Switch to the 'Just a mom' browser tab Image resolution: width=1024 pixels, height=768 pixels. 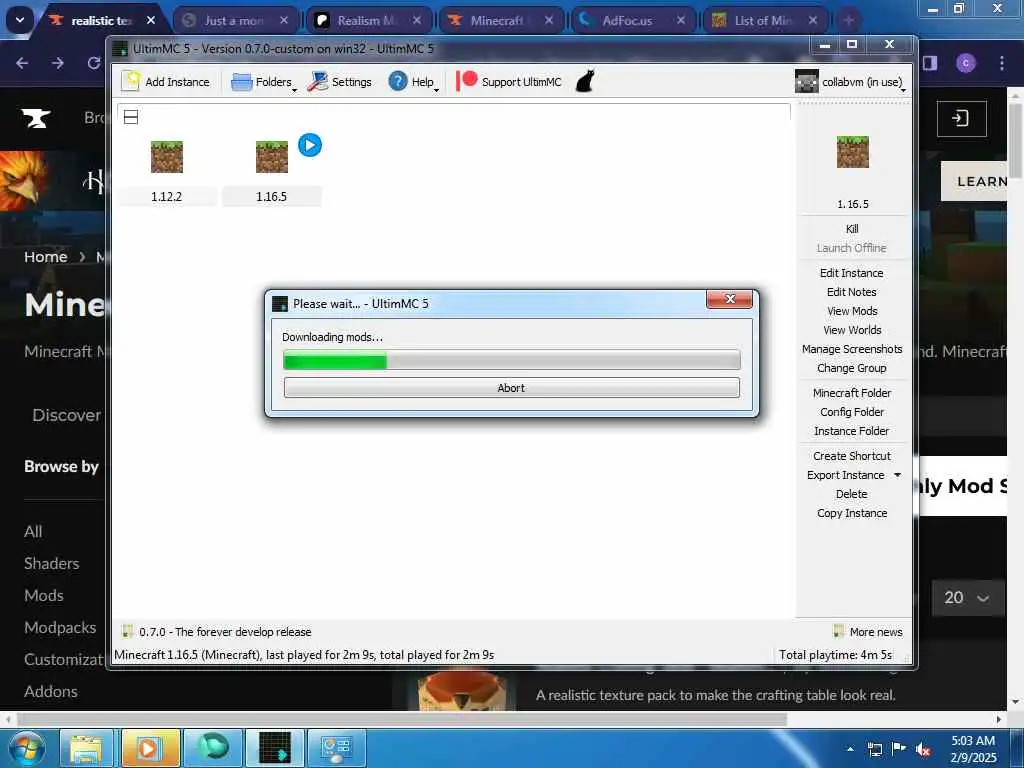point(234,21)
